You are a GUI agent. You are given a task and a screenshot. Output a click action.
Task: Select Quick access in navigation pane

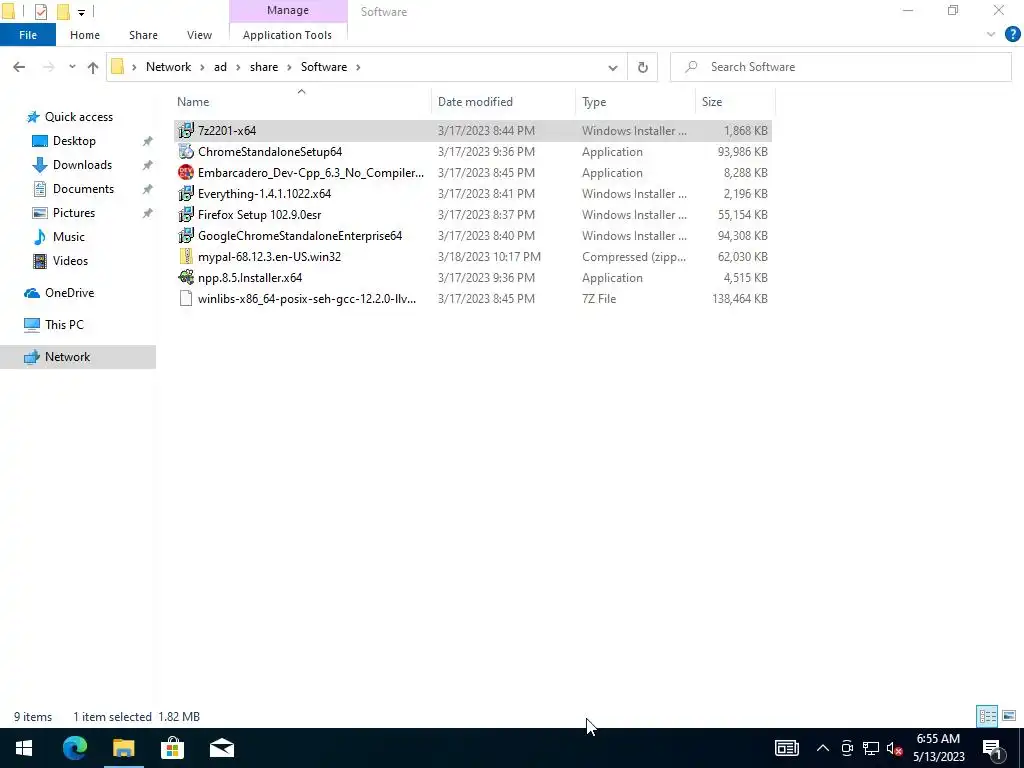coord(78,117)
